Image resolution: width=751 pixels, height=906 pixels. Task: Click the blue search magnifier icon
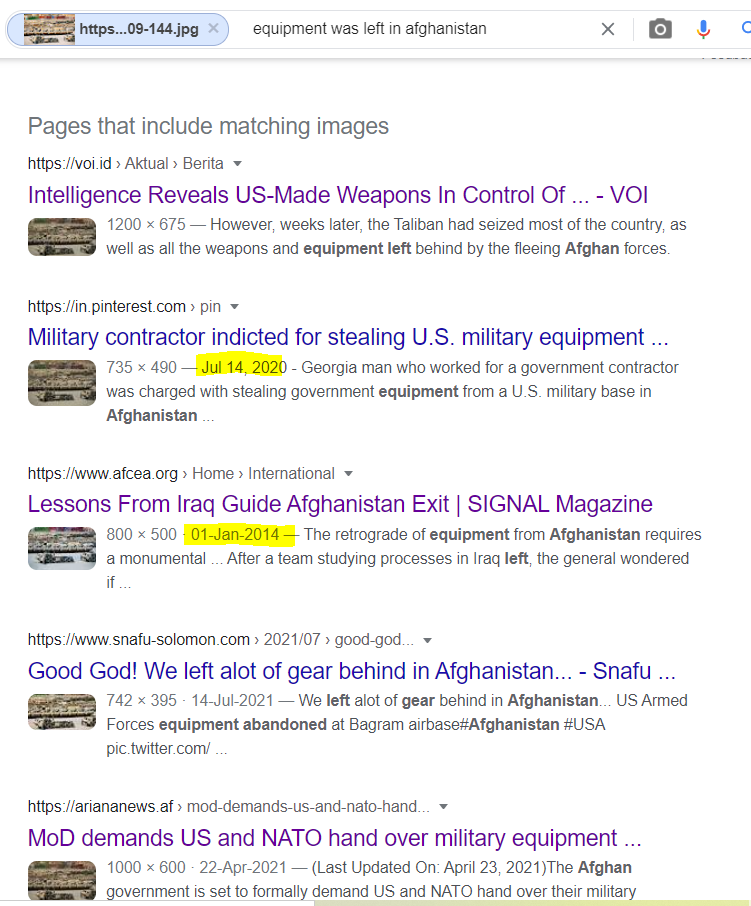coord(746,28)
